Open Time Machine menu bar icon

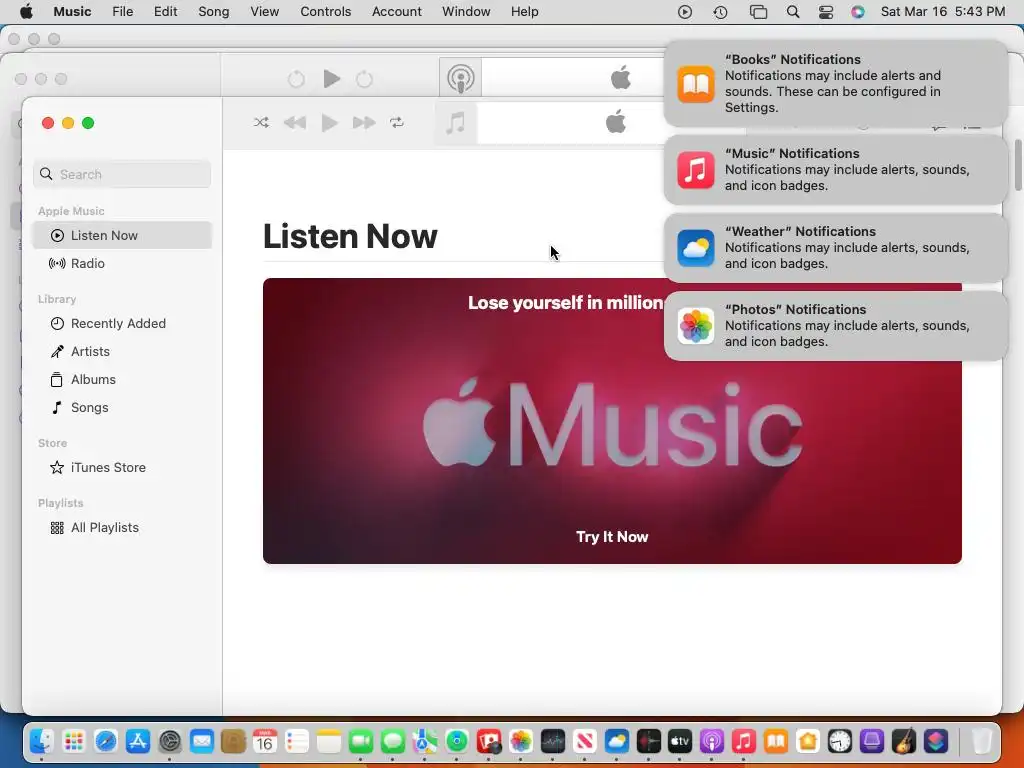[x=720, y=12]
